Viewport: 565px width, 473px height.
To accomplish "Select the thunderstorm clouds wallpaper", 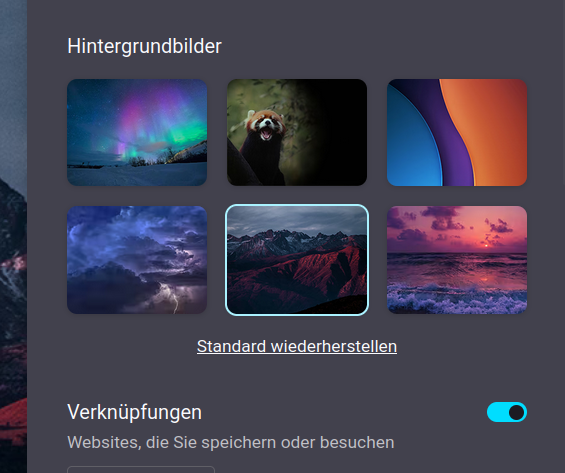I will pos(137,260).
